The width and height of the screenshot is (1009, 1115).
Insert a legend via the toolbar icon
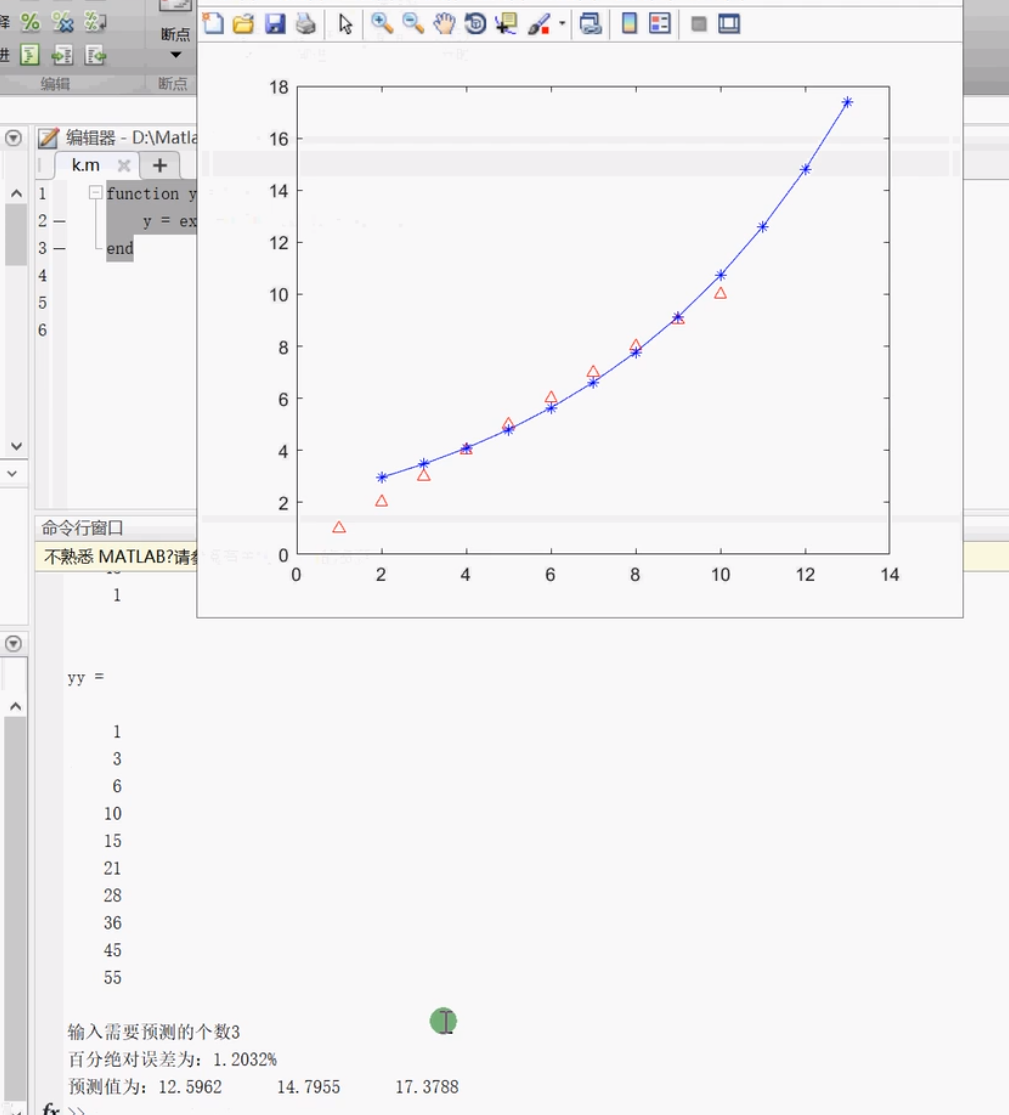(660, 23)
